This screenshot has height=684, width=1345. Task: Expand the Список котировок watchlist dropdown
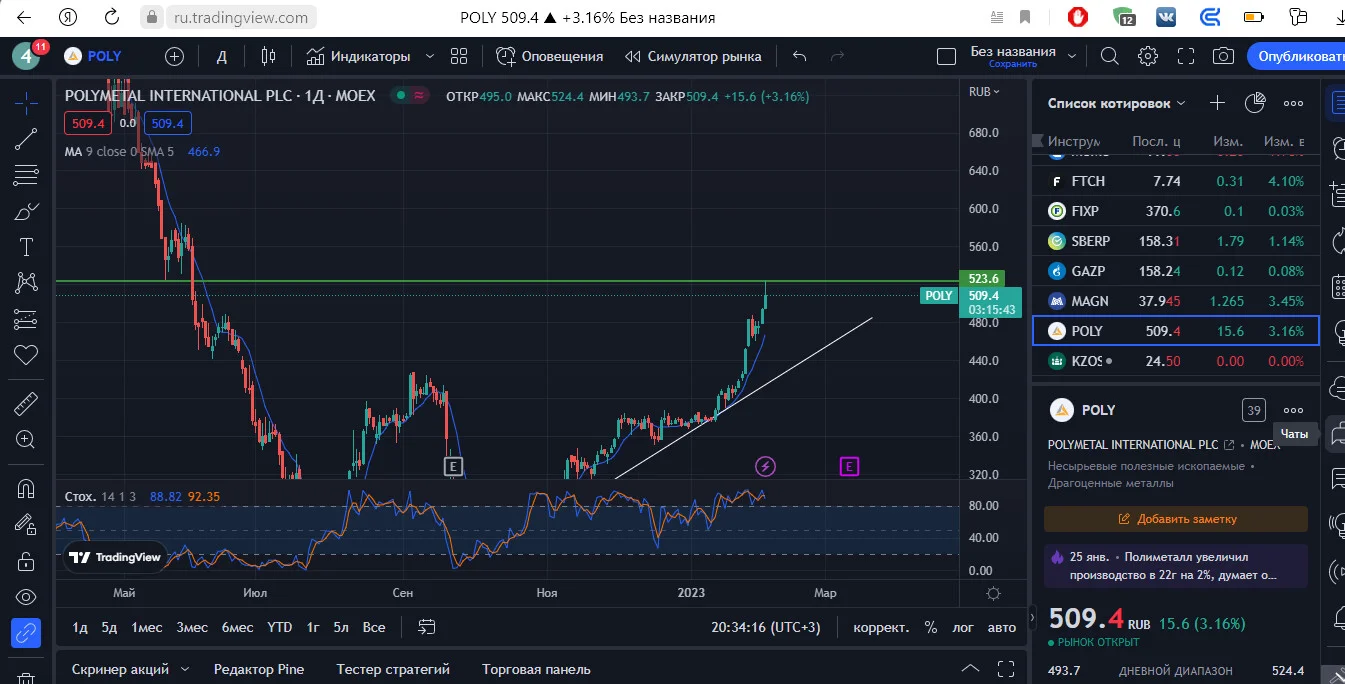click(x=1117, y=103)
